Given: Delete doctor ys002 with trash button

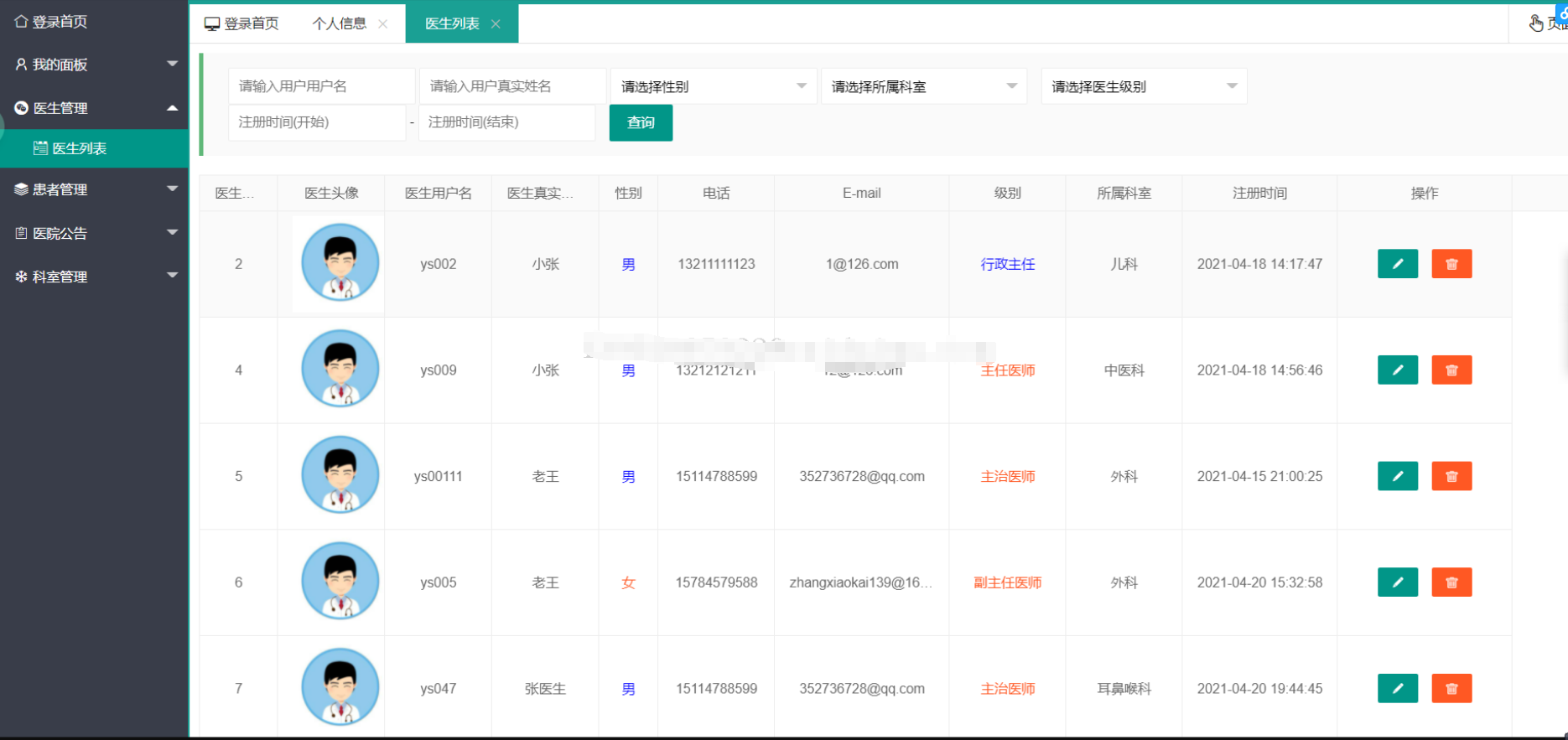Looking at the screenshot, I should coord(1451,264).
